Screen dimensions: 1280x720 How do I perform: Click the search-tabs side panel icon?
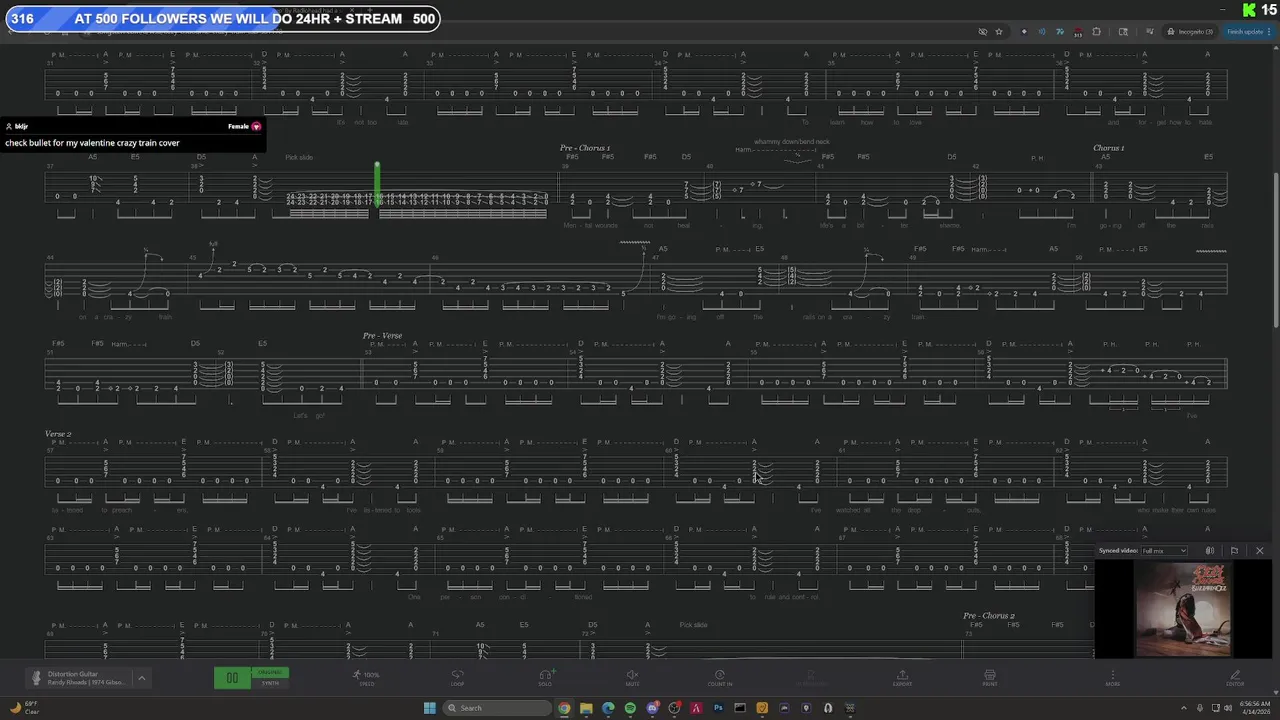tap(1123, 32)
